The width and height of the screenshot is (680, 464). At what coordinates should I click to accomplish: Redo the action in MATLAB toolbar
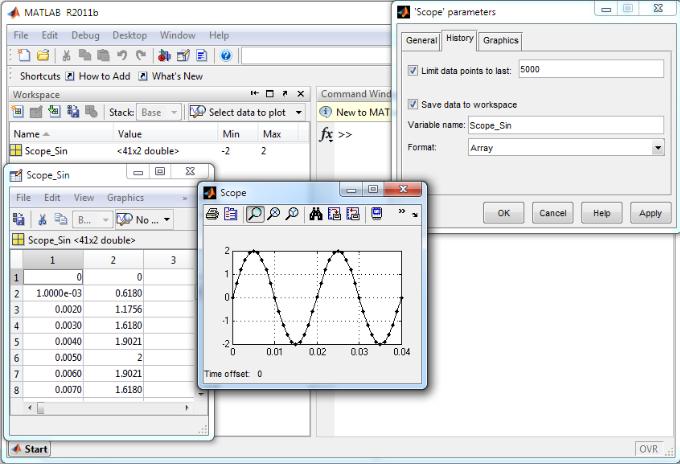point(141,55)
